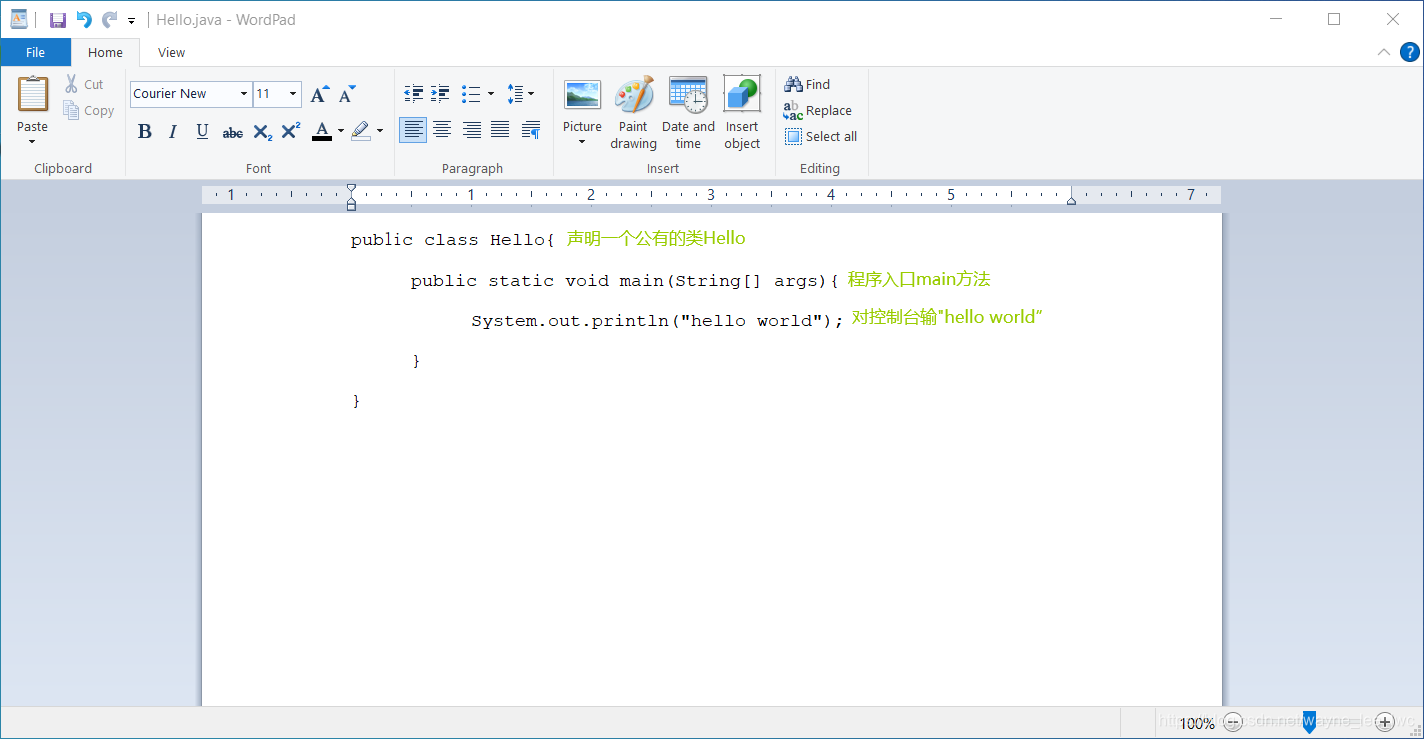Increase the paragraph indent

click(440, 94)
